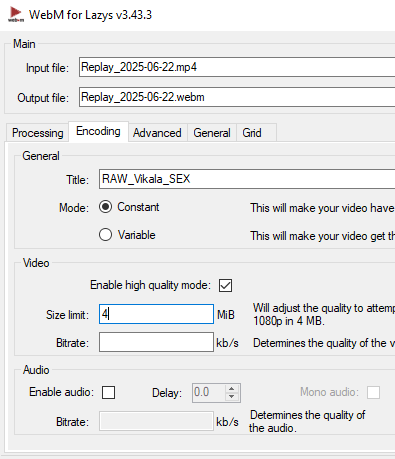The width and height of the screenshot is (395, 459).
Task: Check the Enable audio box
Action: tap(108, 392)
